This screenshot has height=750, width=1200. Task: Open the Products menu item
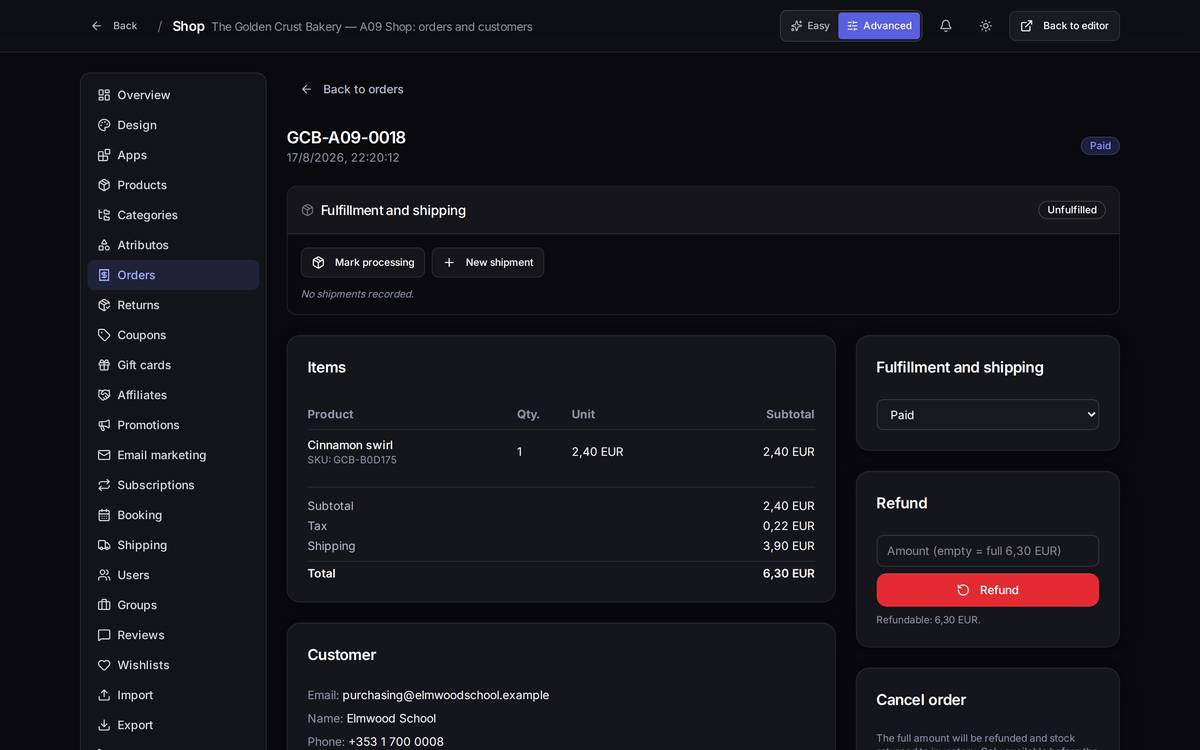(173, 185)
